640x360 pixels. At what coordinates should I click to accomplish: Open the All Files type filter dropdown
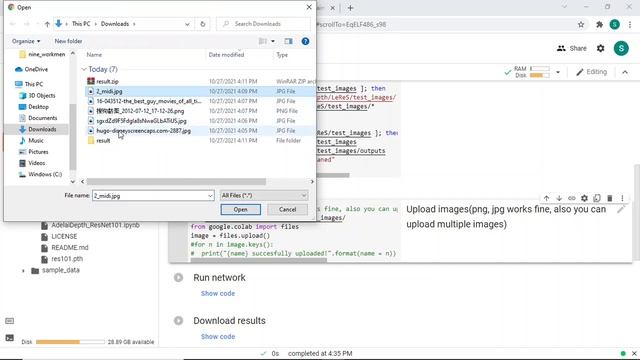[264, 196]
